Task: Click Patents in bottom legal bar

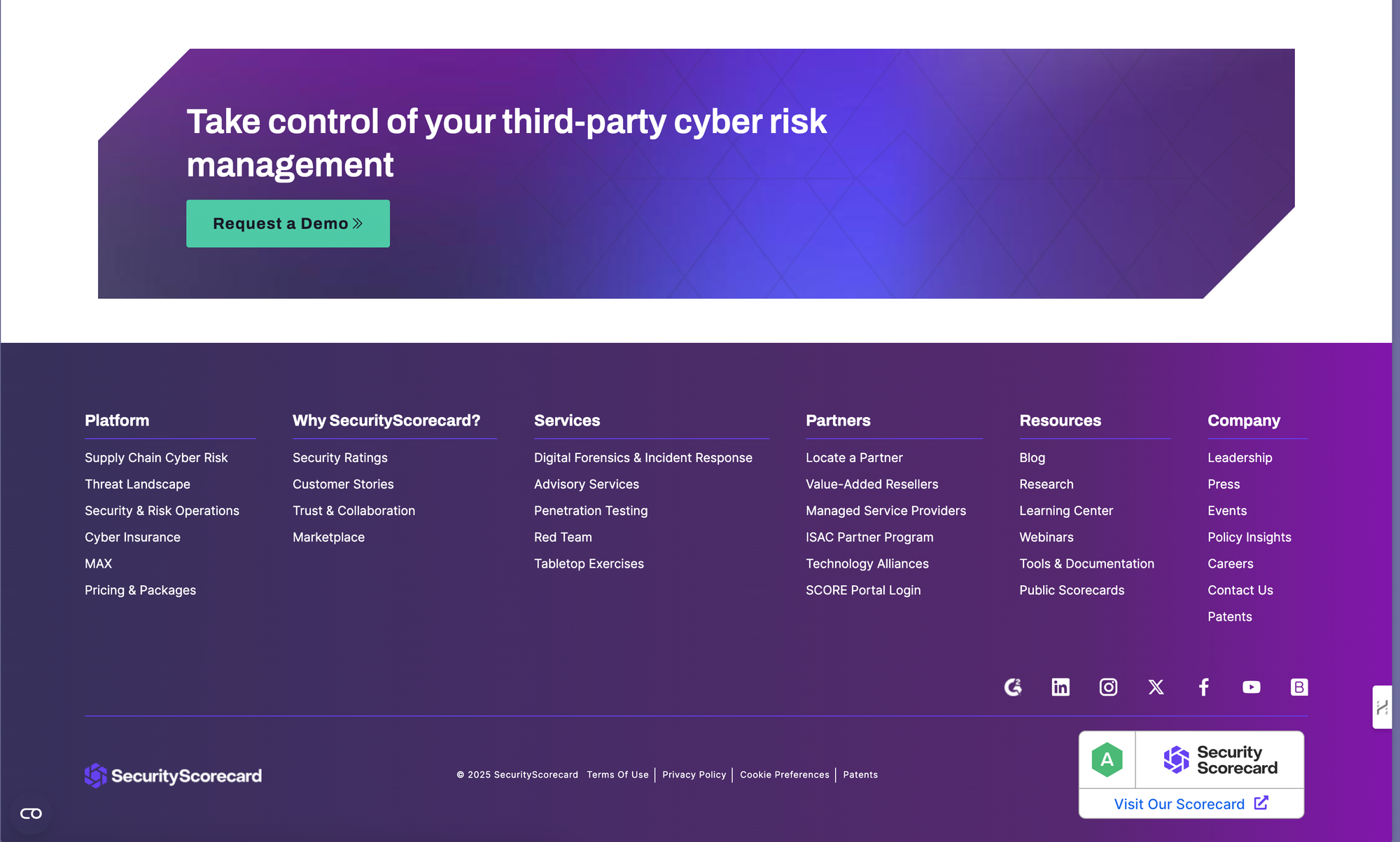Action: click(860, 775)
